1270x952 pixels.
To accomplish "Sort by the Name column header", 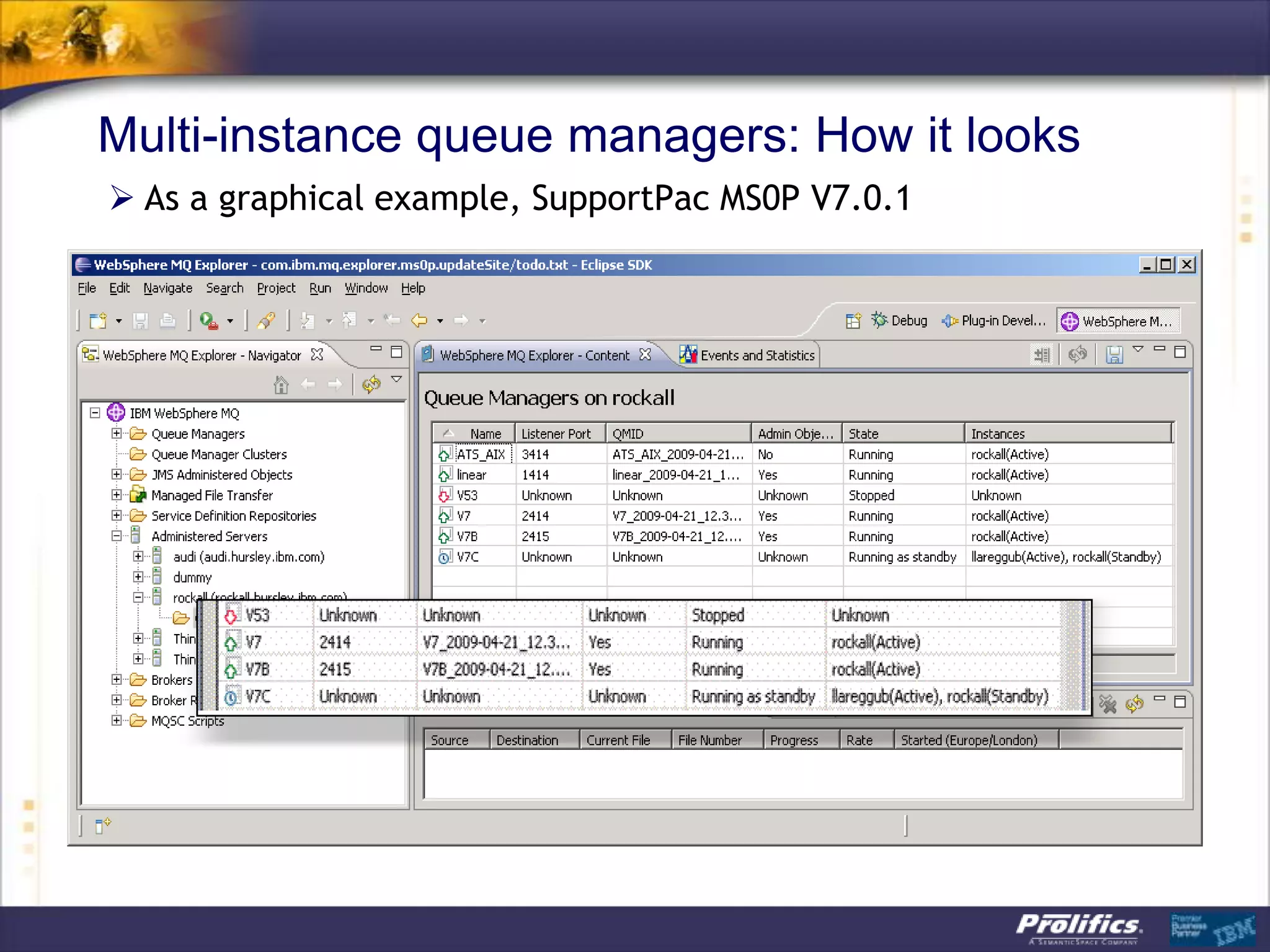I will [x=474, y=434].
